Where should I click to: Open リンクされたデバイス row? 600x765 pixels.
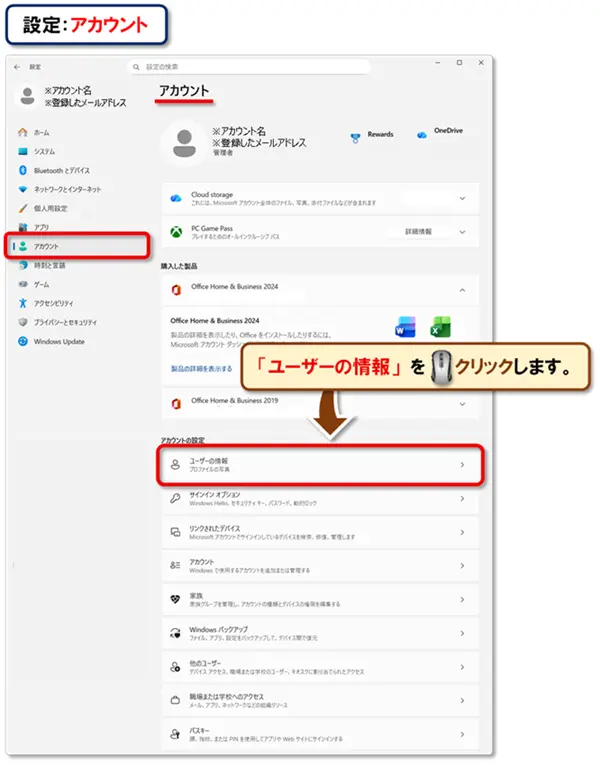click(320, 532)
